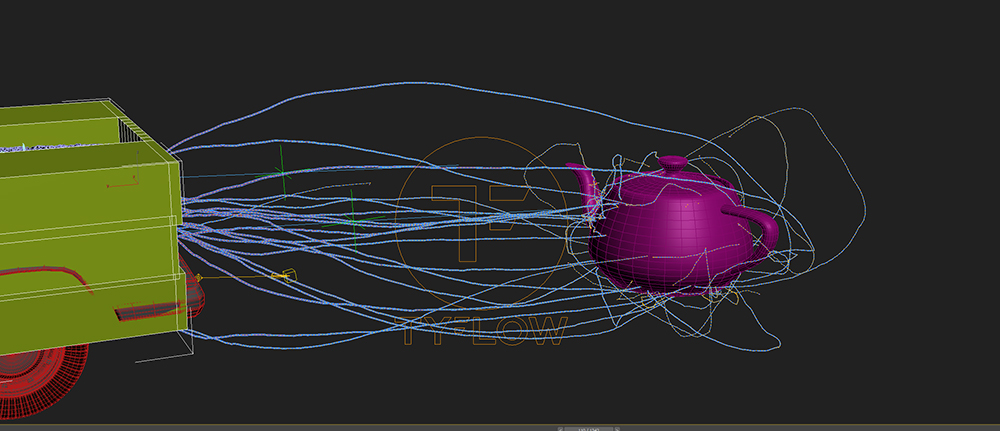Screen dimensions: 1000x431
Task: Pick the orange cylinder helper near truck
Action: [287, 274]
